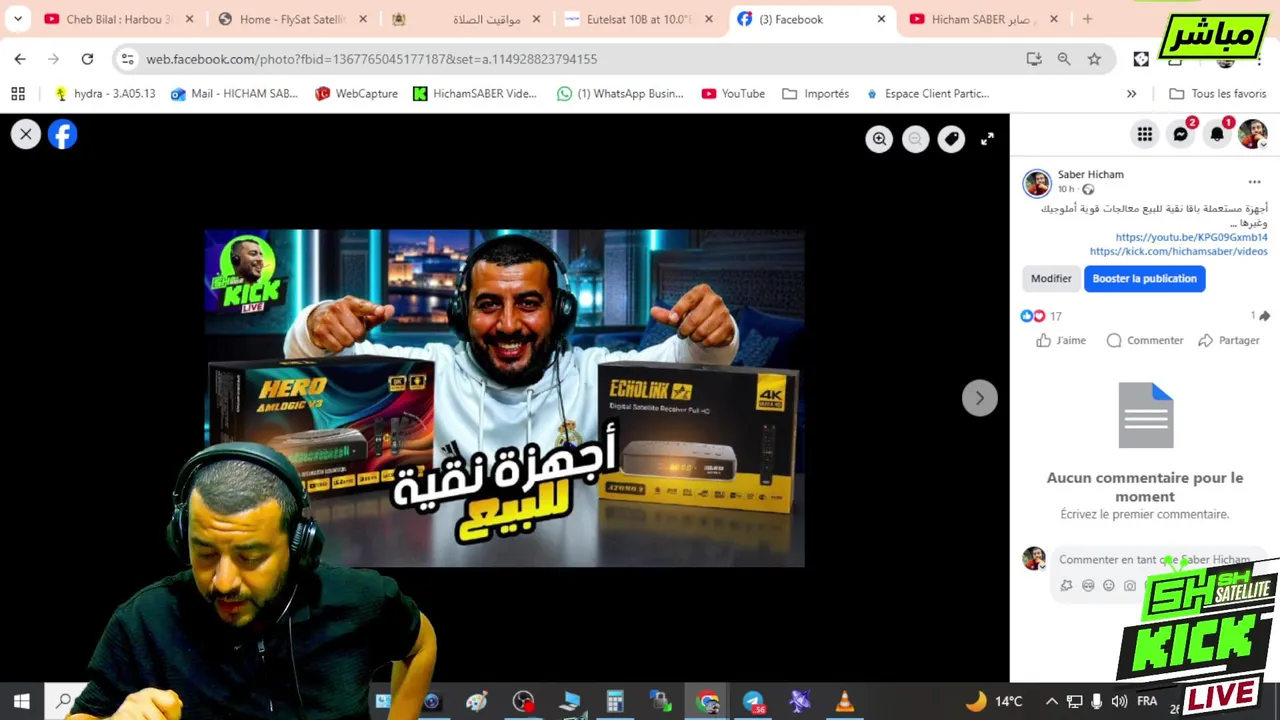Open the Saber Hicham profile name link
This screenshot has width=1280, height=720.
click(1090, 174)
